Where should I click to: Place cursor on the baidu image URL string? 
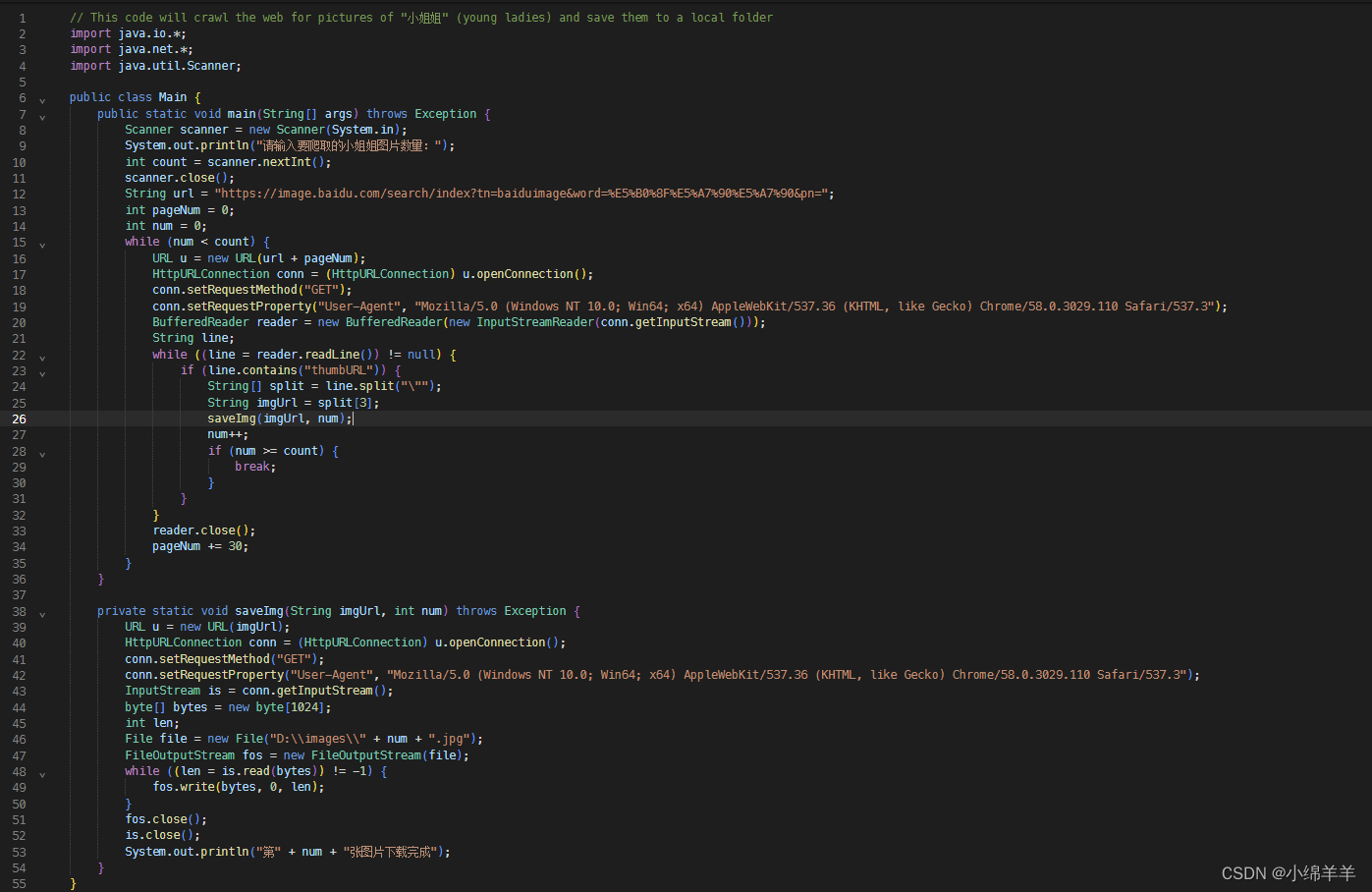(524, 194)
